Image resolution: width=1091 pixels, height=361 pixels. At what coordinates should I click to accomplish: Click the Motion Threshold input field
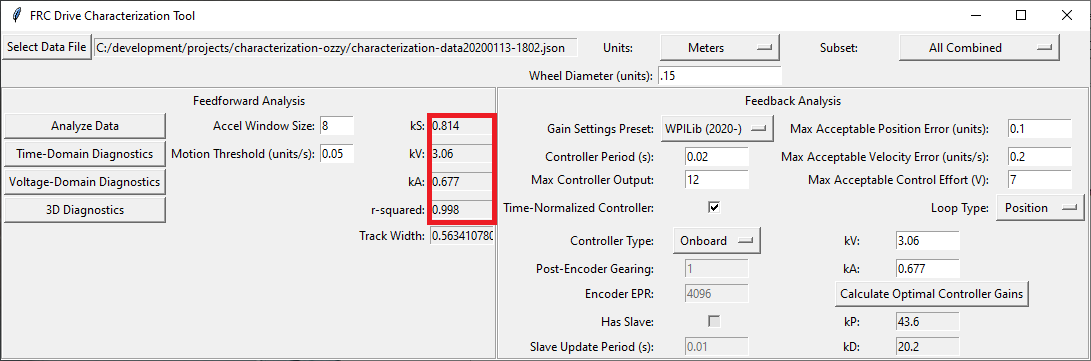tap(337, 154)
